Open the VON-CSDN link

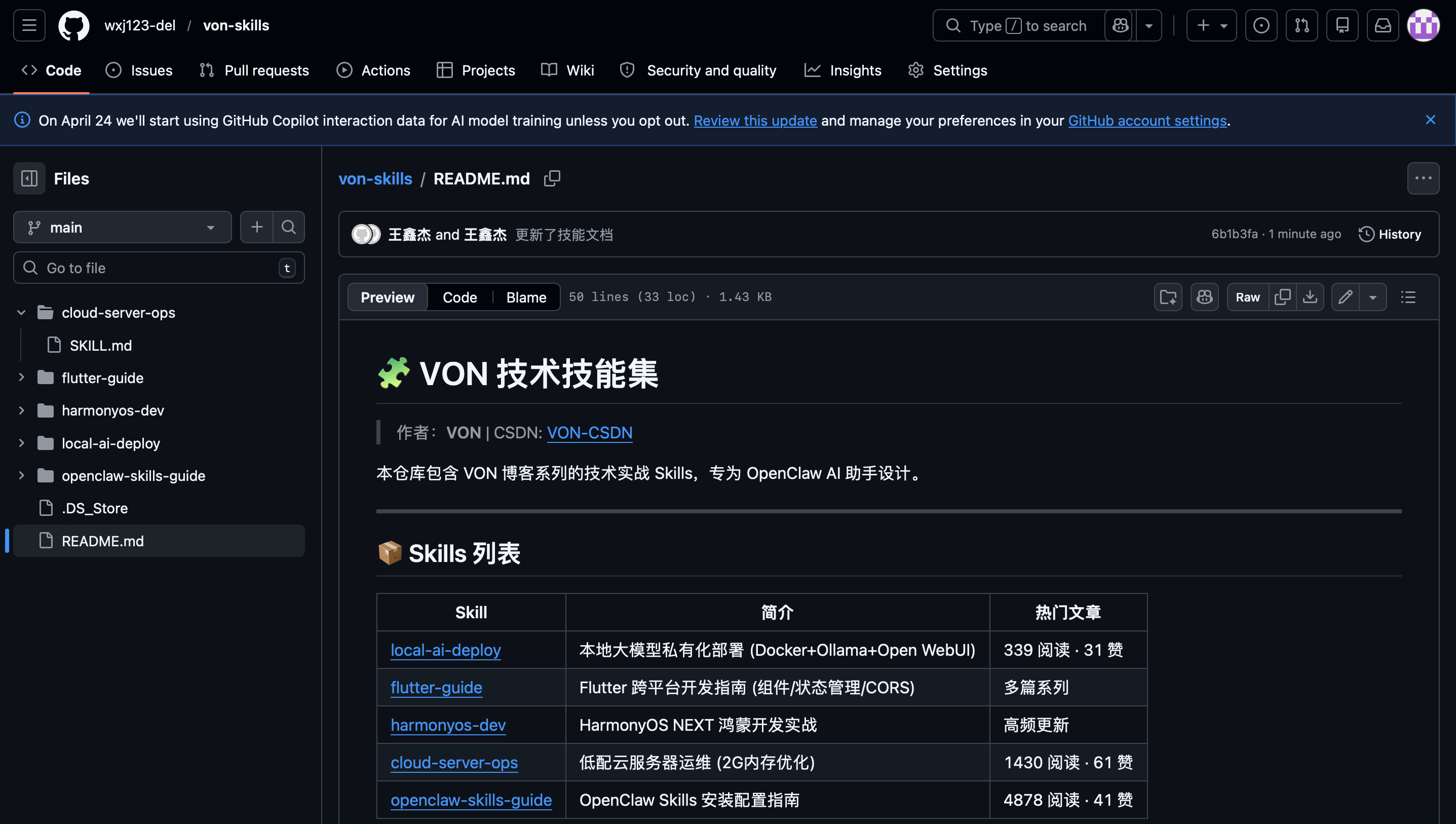point(589,432)
